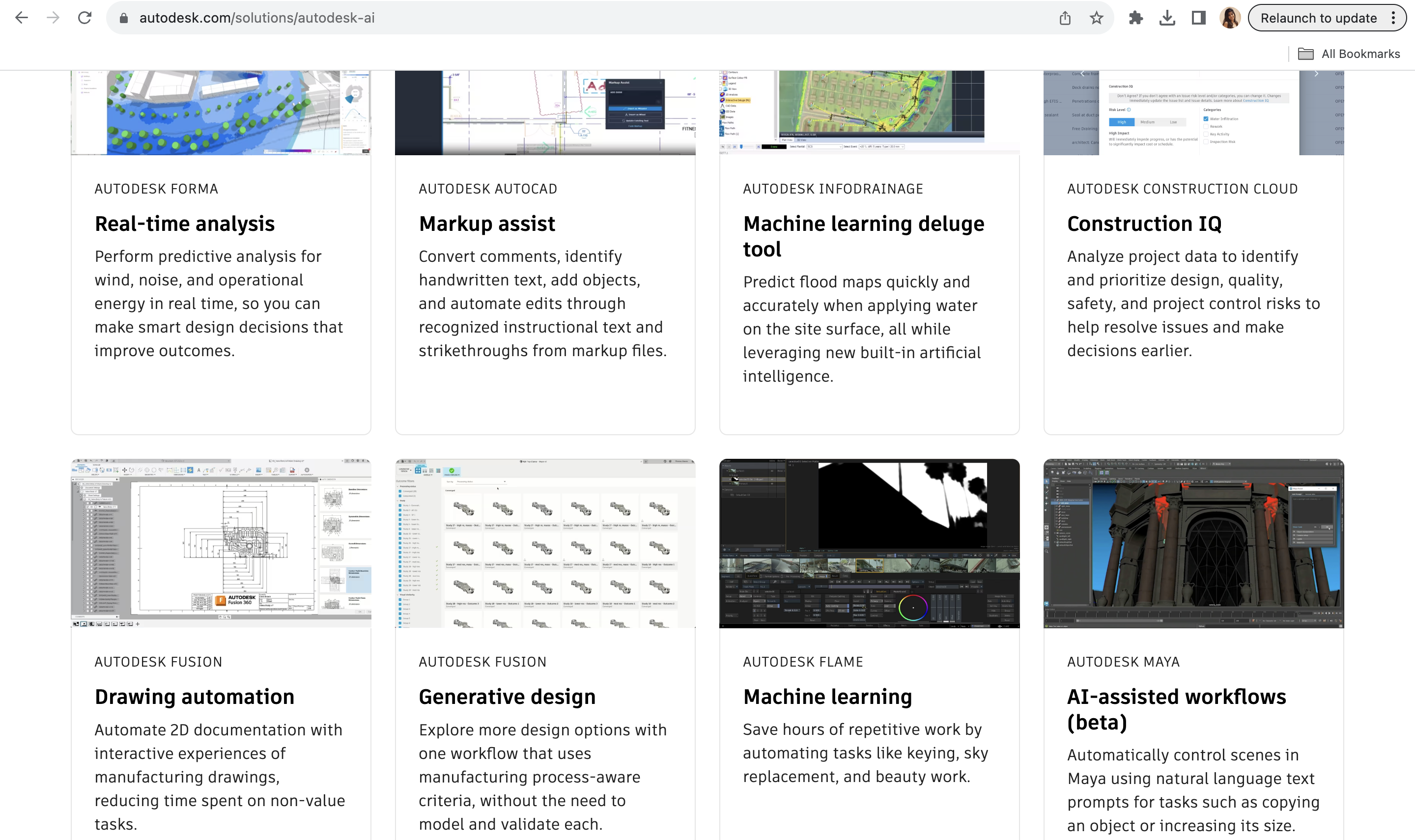The width and height of the screenshot is (1415, 840).
Task: Open the Maya AI-assisted workflows thumbnail
Action: [x=1194, y=543]
